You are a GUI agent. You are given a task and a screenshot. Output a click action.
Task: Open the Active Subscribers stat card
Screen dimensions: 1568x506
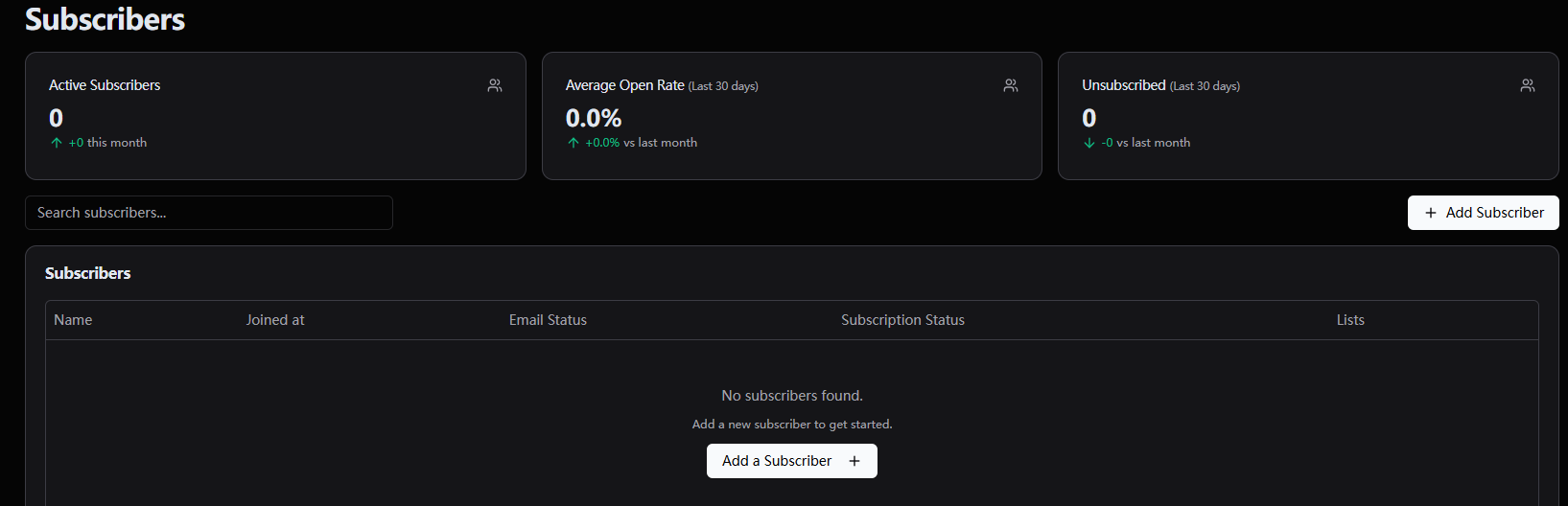275,116
